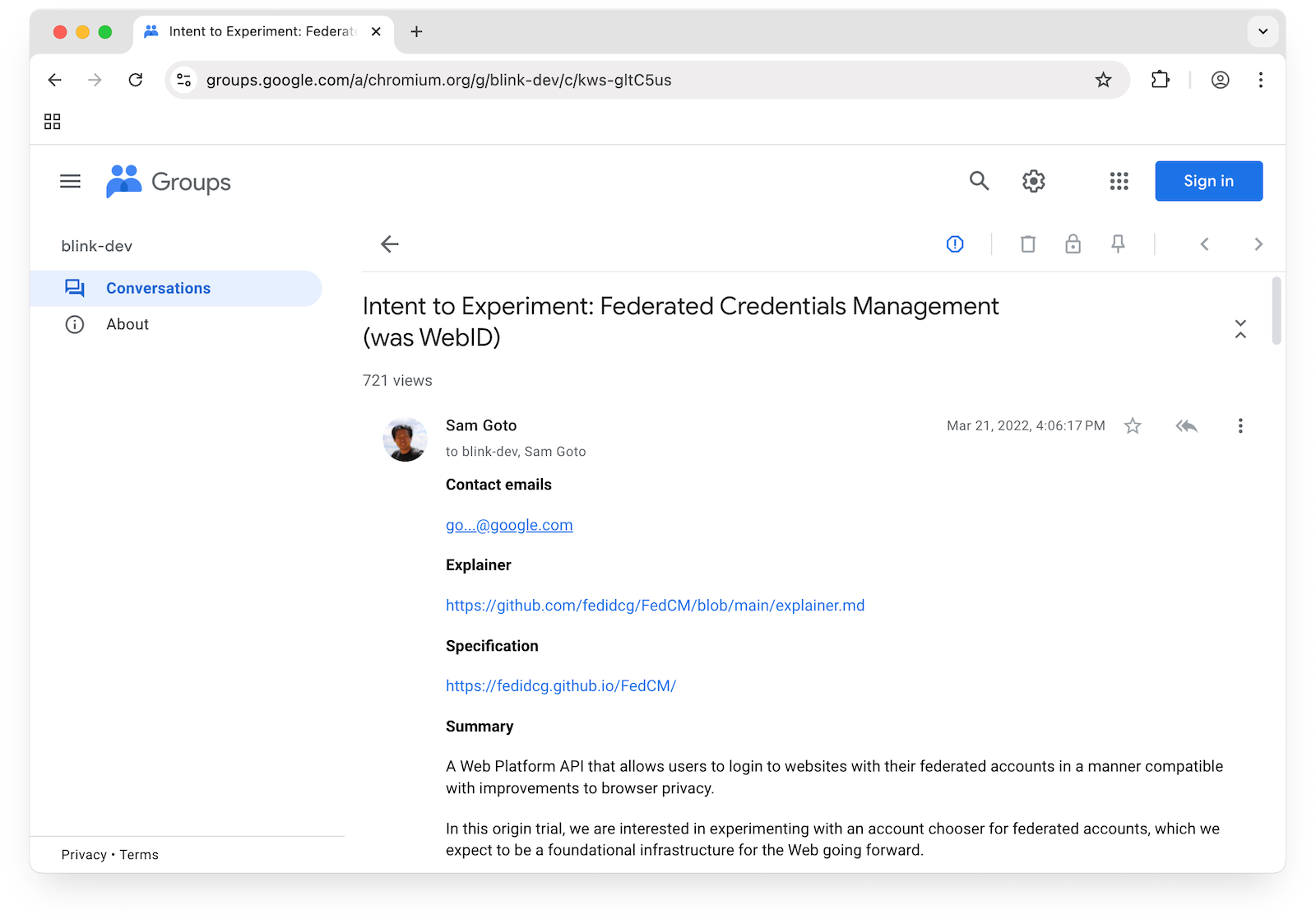Click the report abuse exclamation icon
Viewport: 1316px width, 924px height.
click(x=954, y=244)
